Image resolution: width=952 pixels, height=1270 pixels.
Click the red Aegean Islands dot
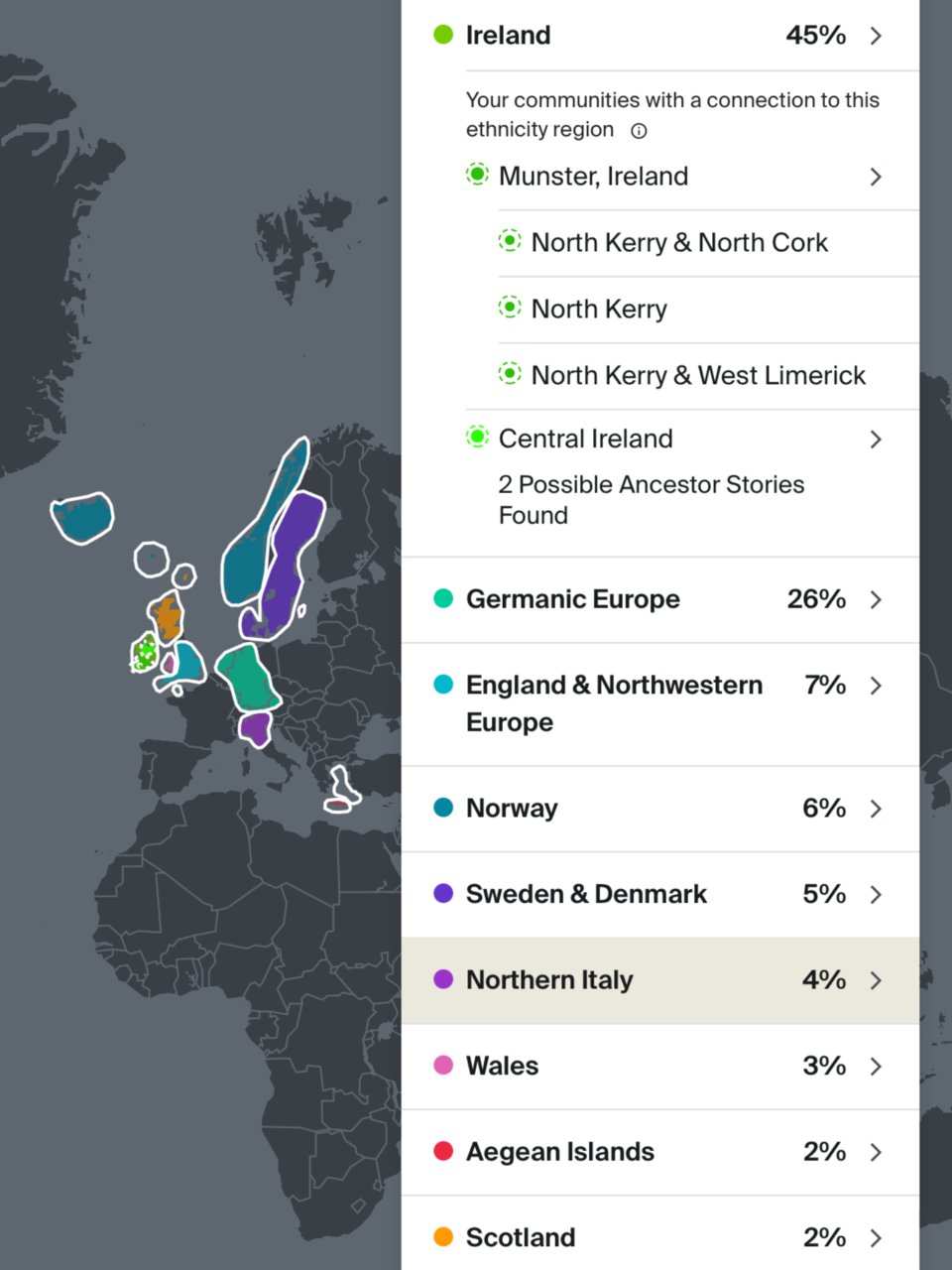tap(443, 1151)
